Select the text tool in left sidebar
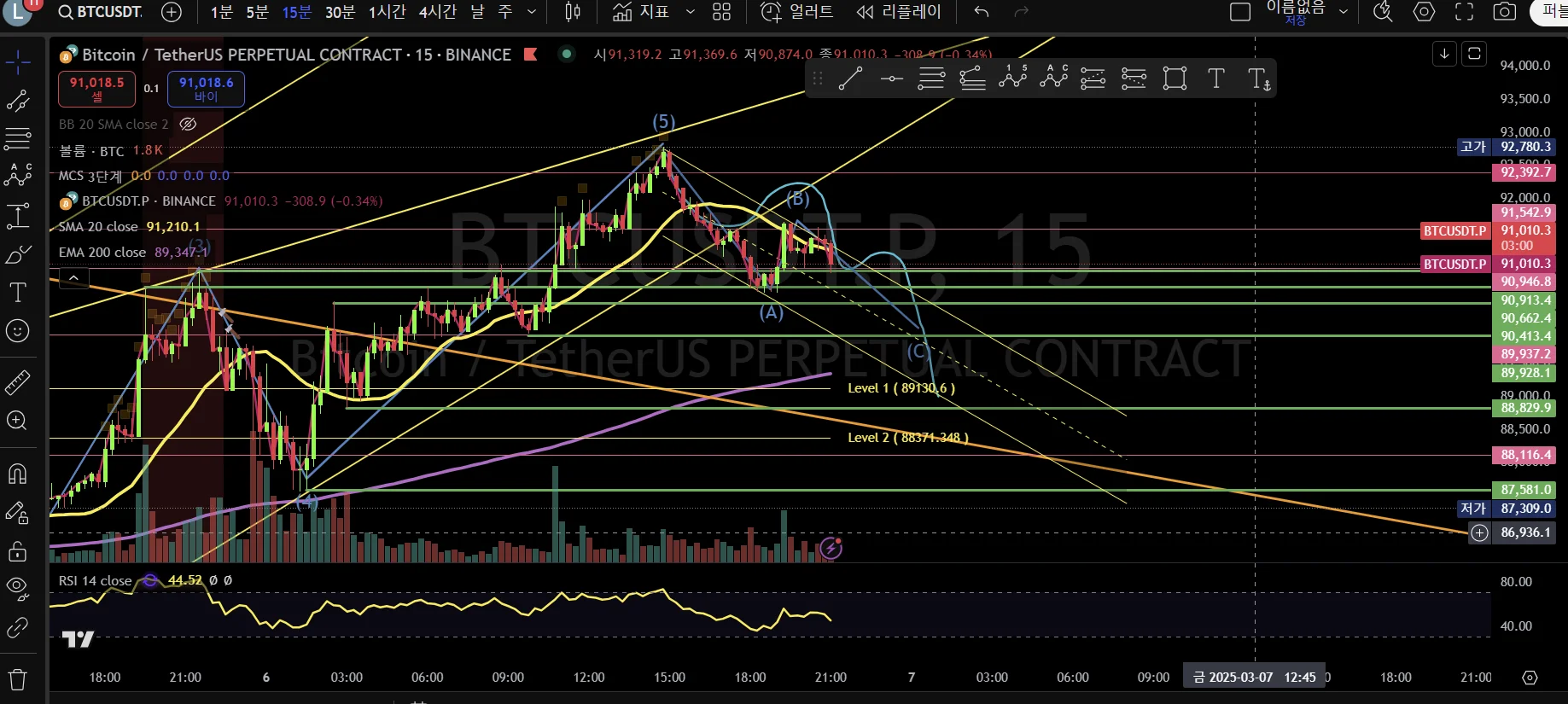 18,293
